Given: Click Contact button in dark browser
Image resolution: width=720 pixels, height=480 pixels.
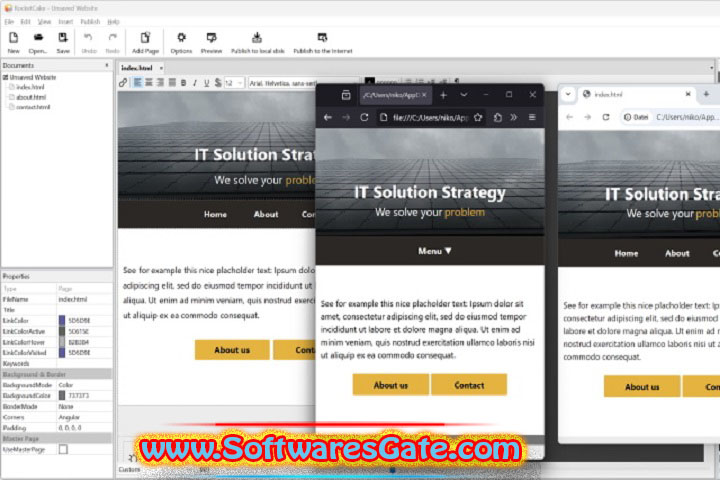Looking at the screenshot, I should tap(469, 385).
